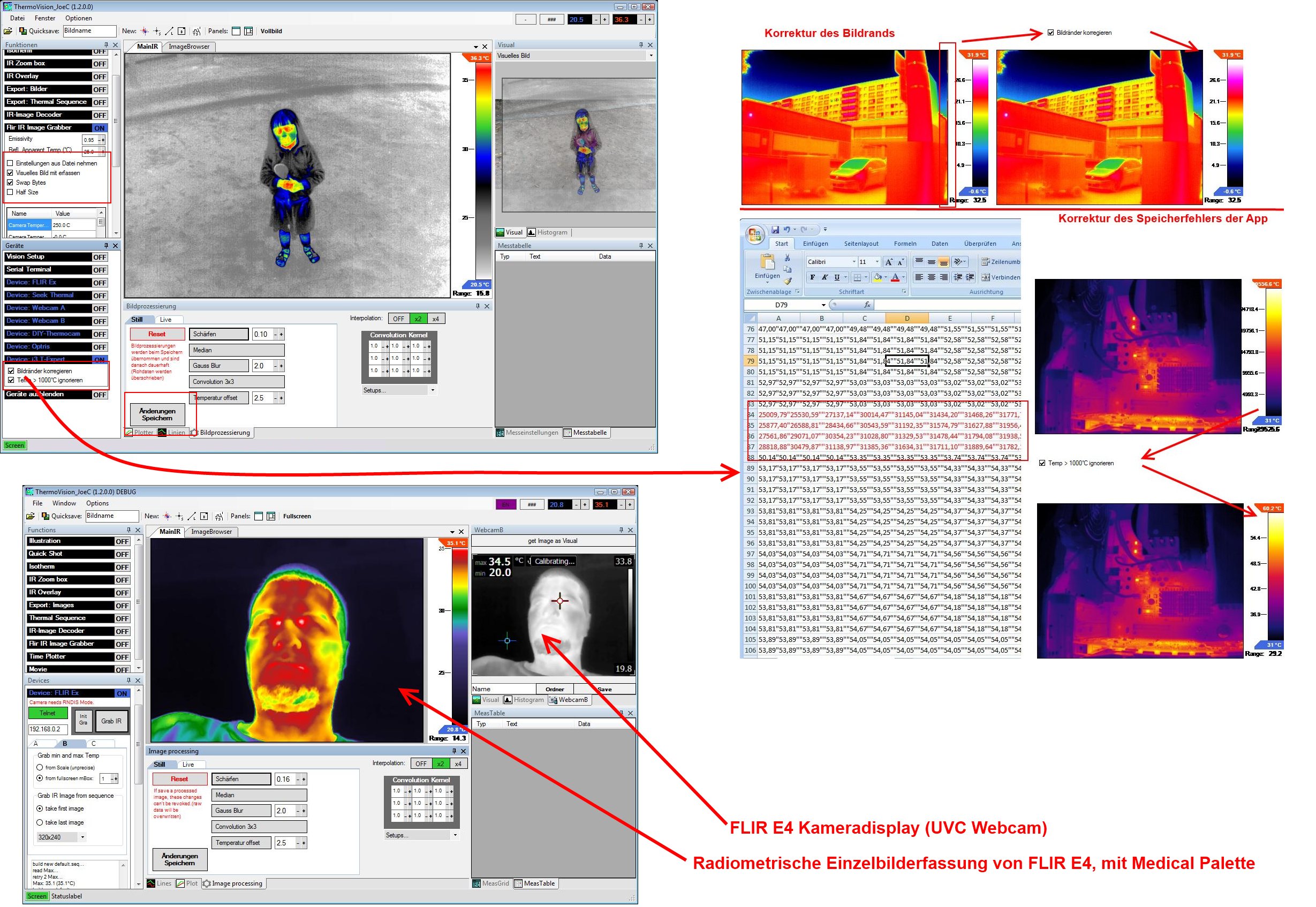Click Excel Office button orb
The image size is (1316, 907).
(x=755, y=234)
